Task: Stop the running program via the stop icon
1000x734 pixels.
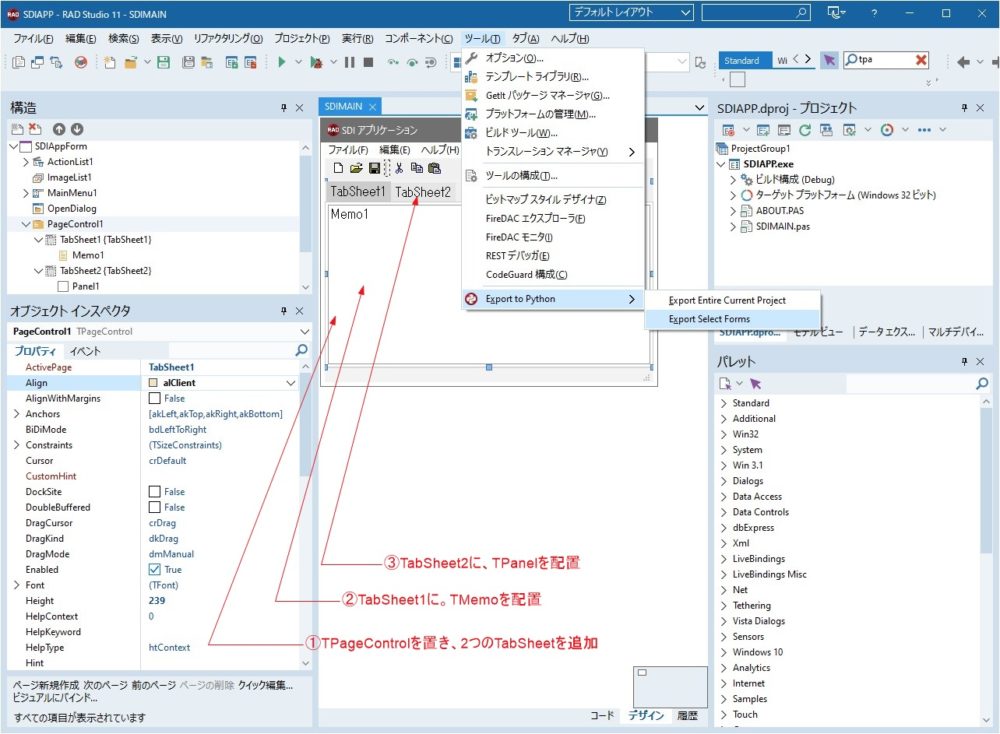Action: [x=367, y=62]
